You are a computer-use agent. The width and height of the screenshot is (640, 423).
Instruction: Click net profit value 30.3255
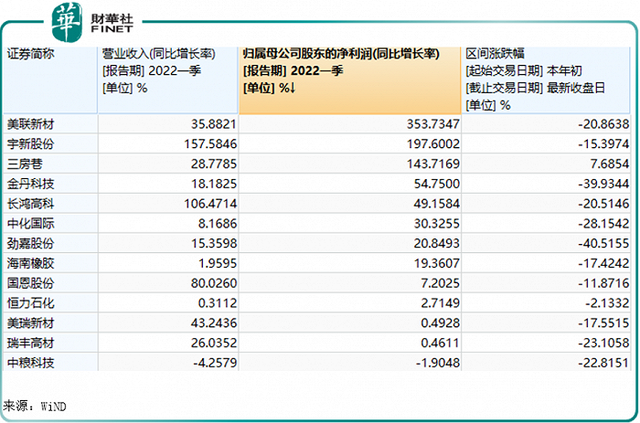coord(437,224)
